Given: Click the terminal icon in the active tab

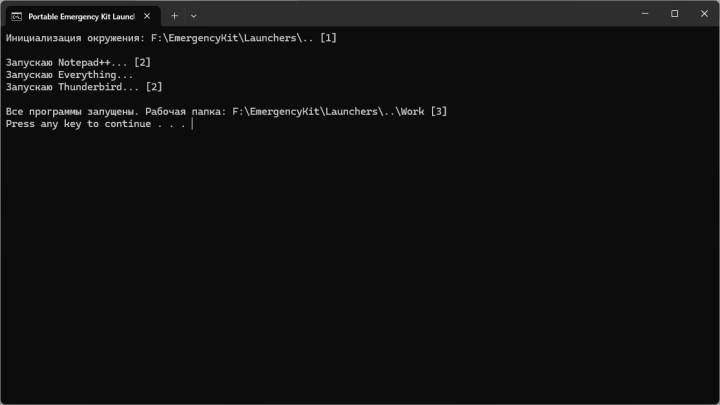Looking at the screenshot, I should pos(17,15).
